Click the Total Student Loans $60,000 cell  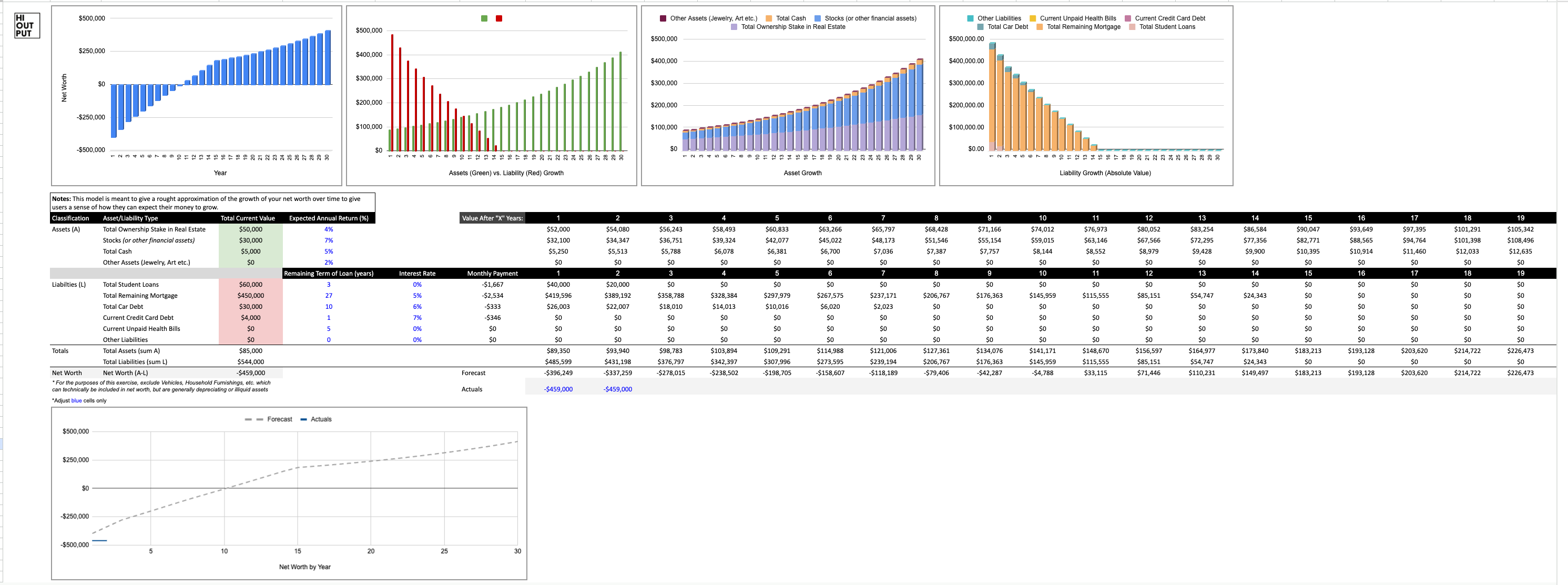(250, 285)
